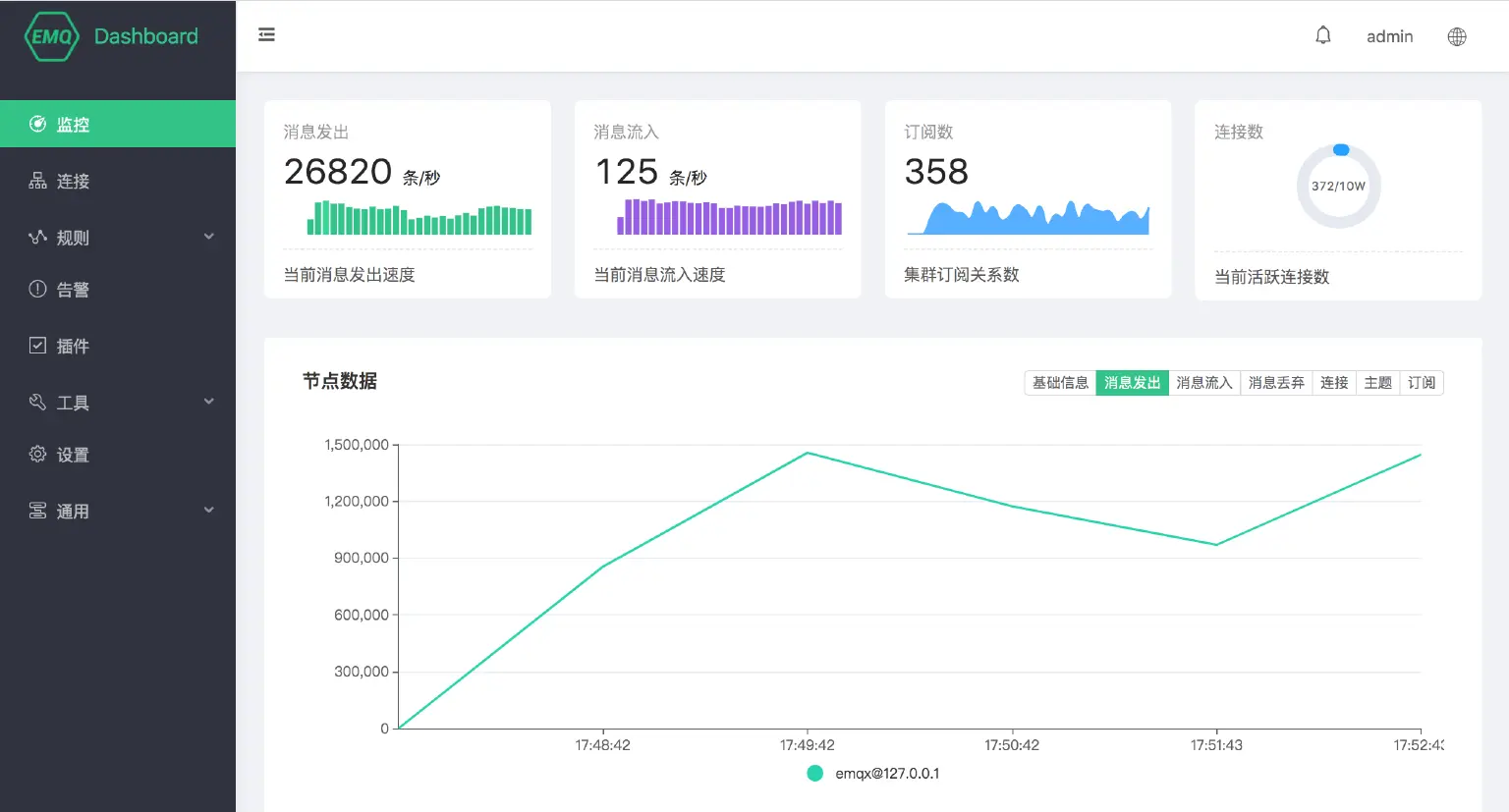
Task: Click the admin account link
Action: point(1389,36)
